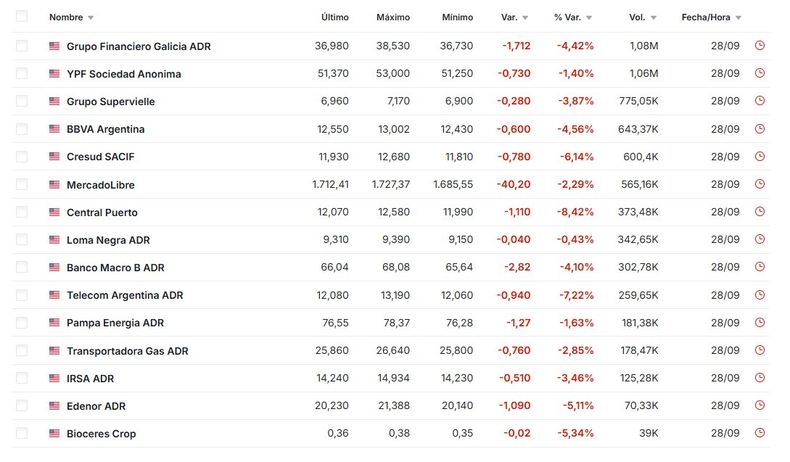Click clock icon in Grupo Financiero Galicia row

point(760,46)
